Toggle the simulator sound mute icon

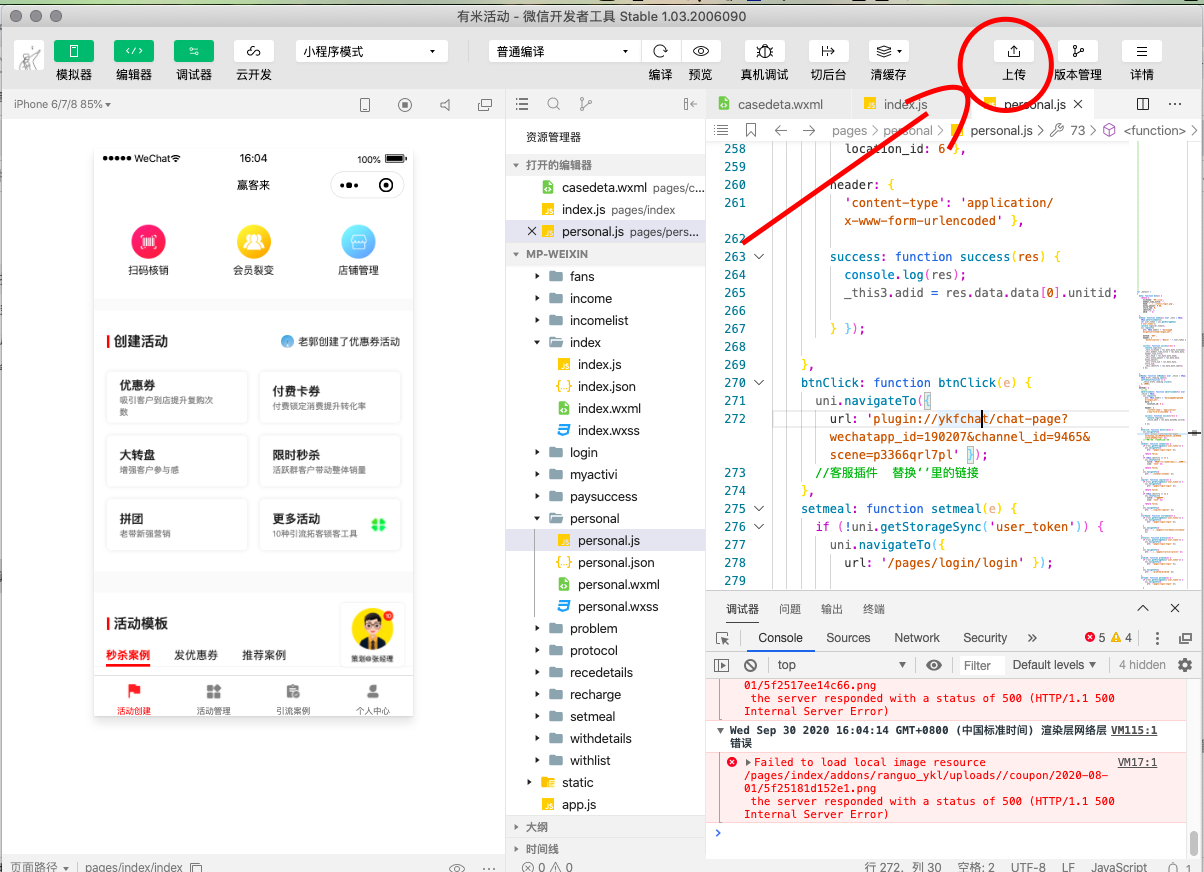click(x=445, y=105)
